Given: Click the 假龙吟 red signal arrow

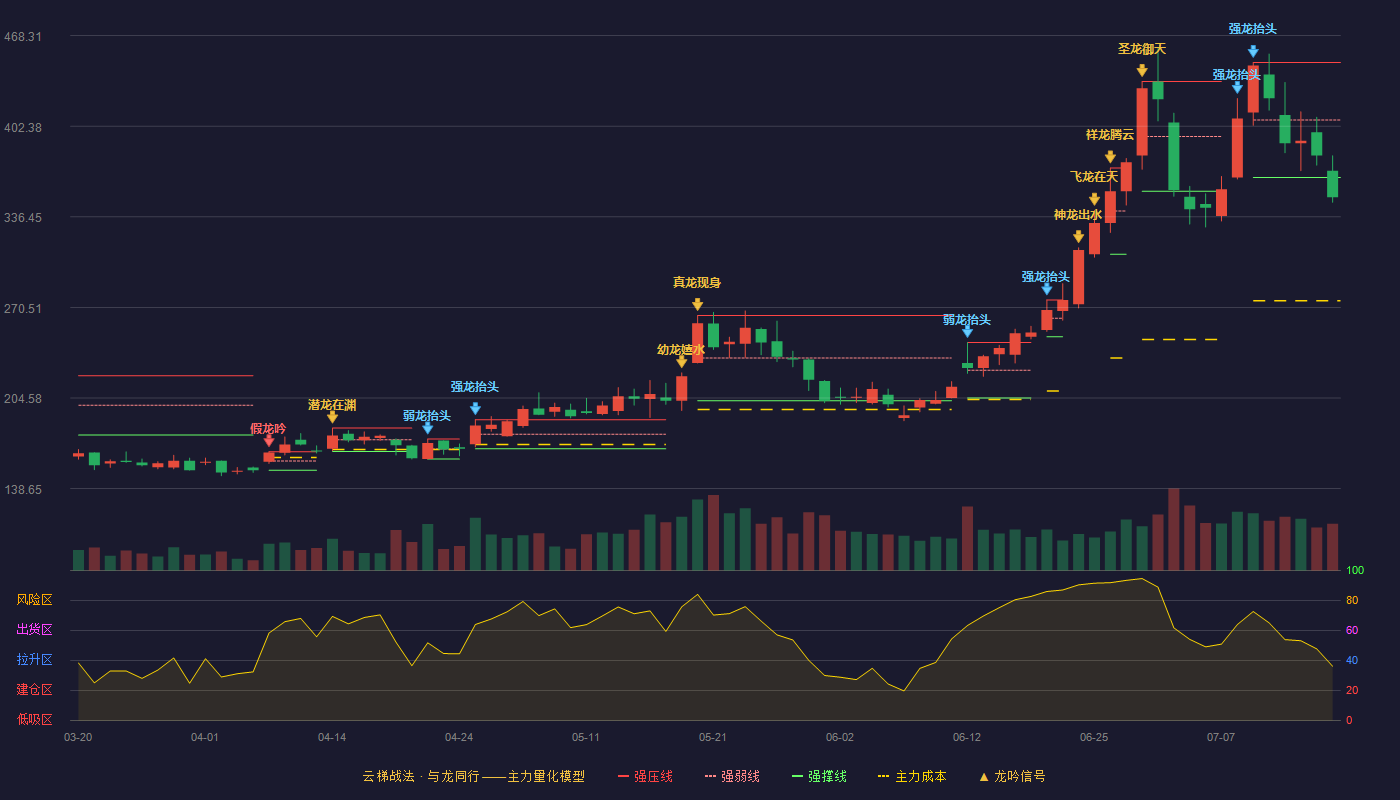Looking at the screenshot, I should point(268,441).
